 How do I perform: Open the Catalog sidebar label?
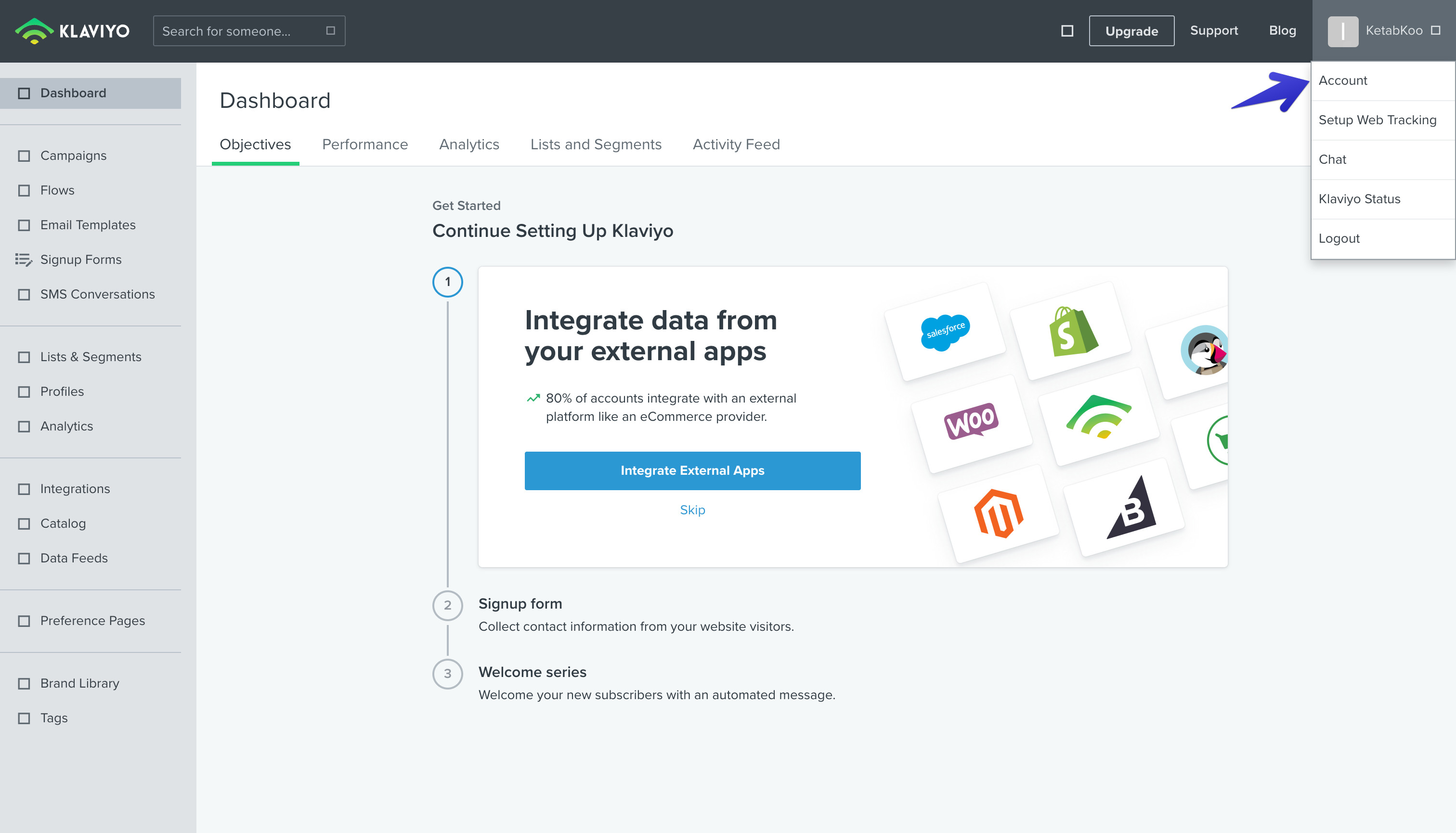[63, 524]
